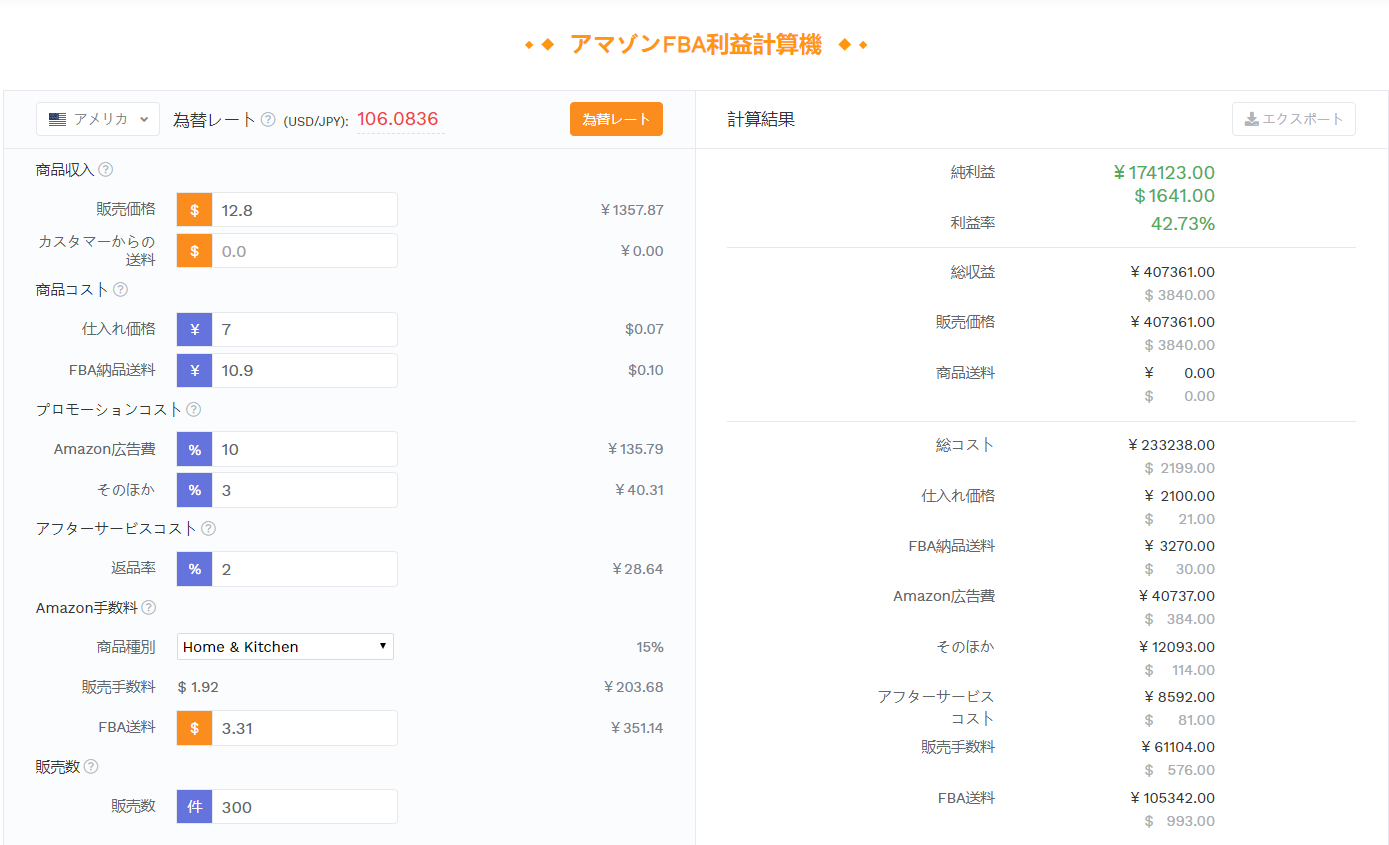Viewport: 1389px width, 845px height.
Task: Click the 返品率 input field
Action: 304,569
